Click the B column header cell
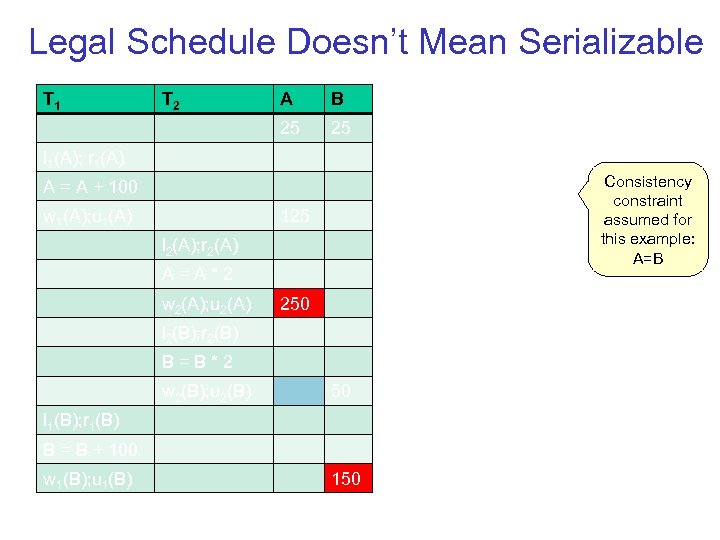 tap(348, 99)
